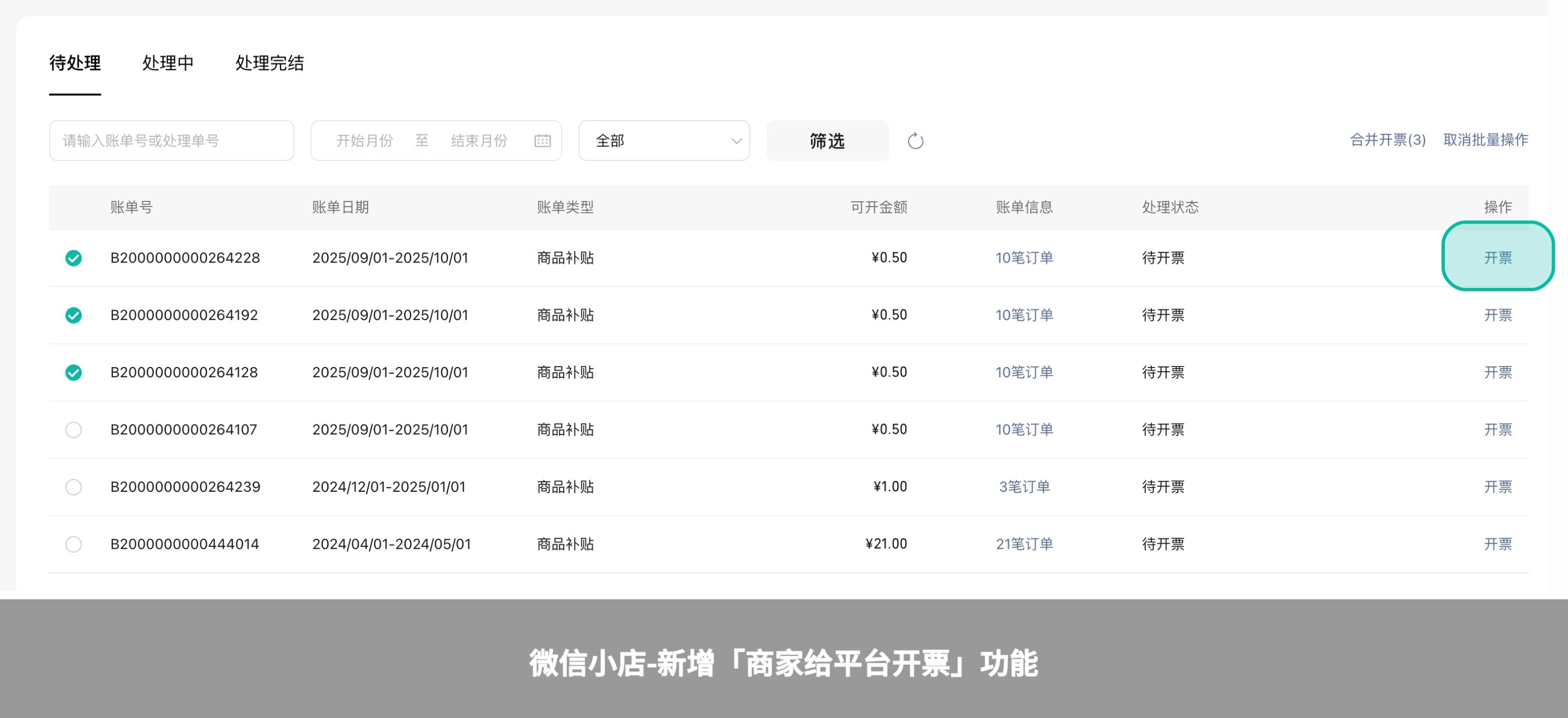Tick the bill B2000000000444014 row circle

[73, 545]
